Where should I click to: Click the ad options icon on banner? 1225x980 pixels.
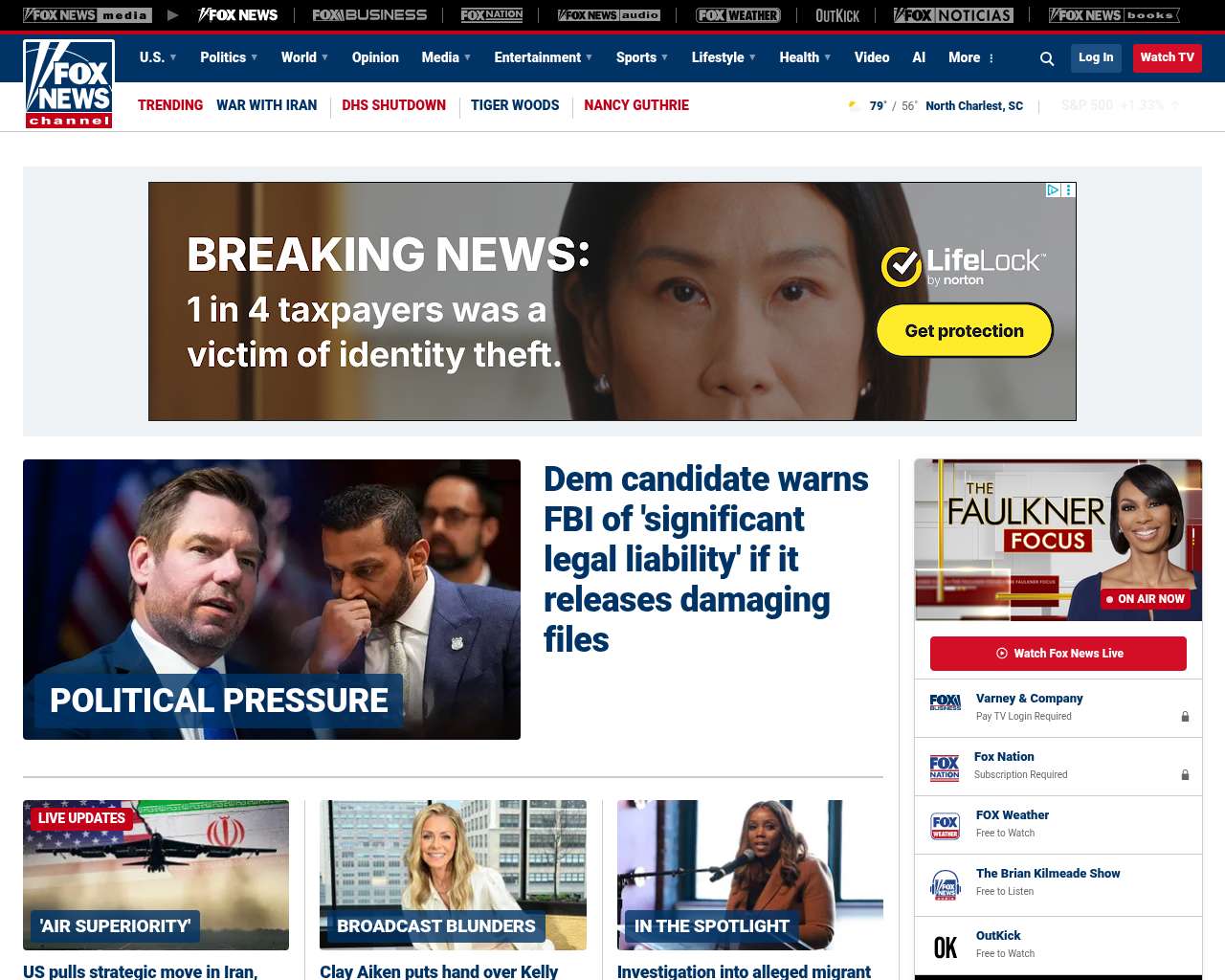(1069, 190)
